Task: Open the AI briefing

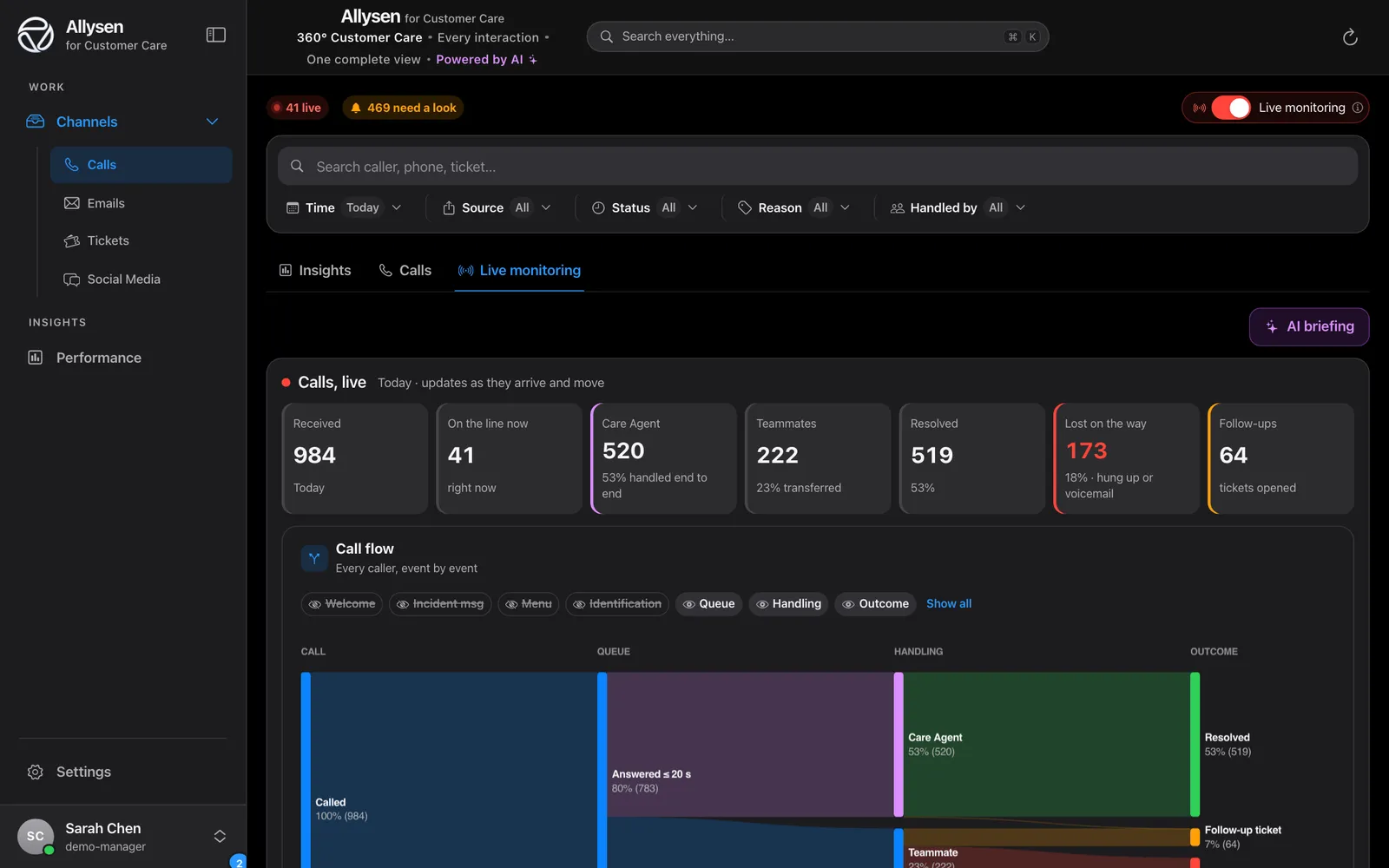Action: pyautogui.click(x=1309, y=326)
